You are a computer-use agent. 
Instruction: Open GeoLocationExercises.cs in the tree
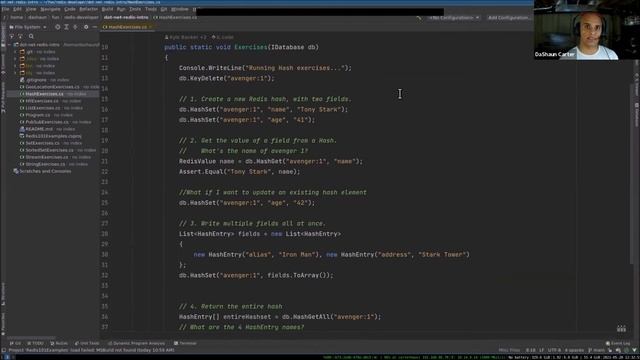tap(52, 87)
